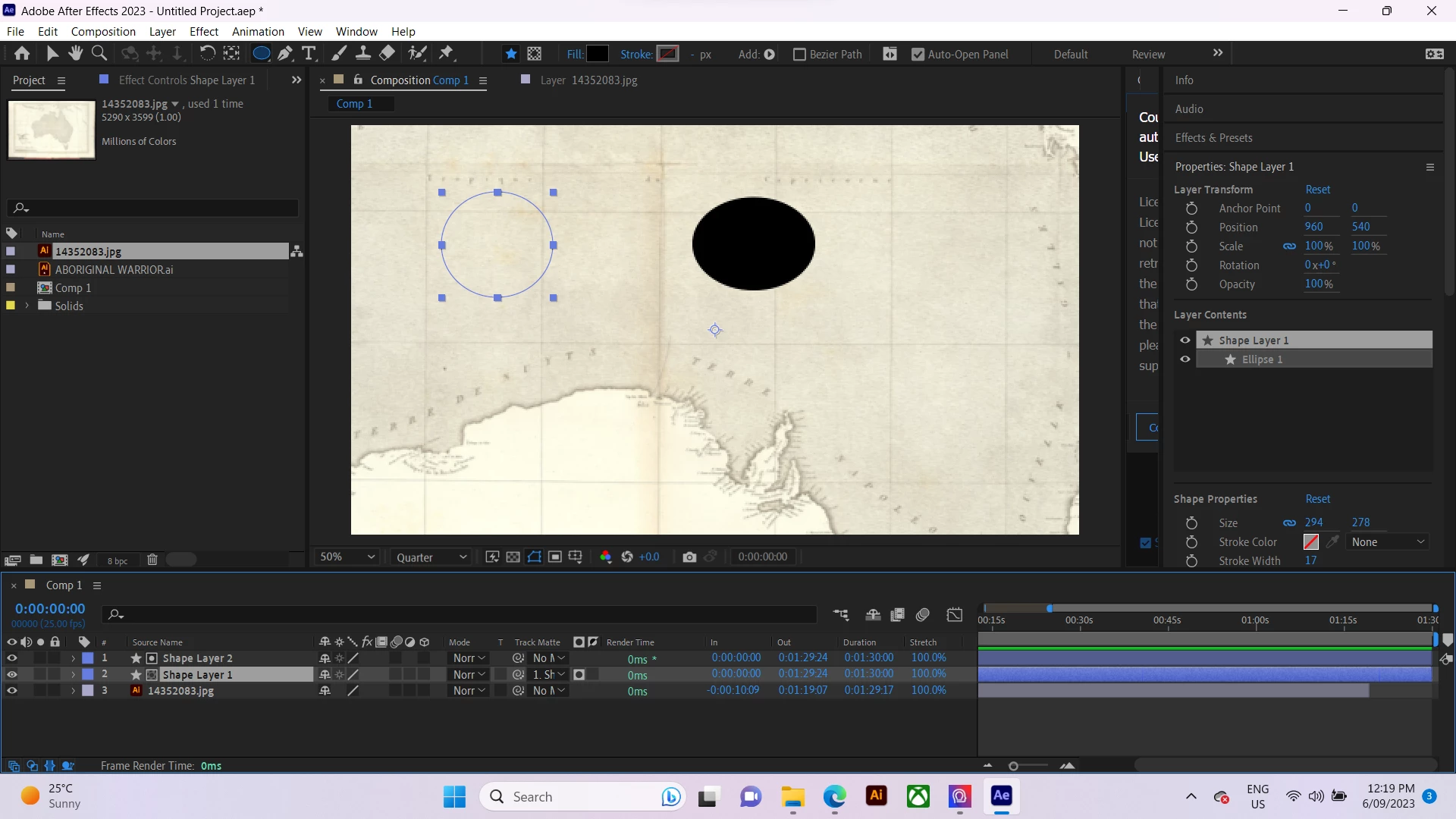Select the Ellipse shape tool
This screenshot has width=1456, height=819.
tap(260, 54)
